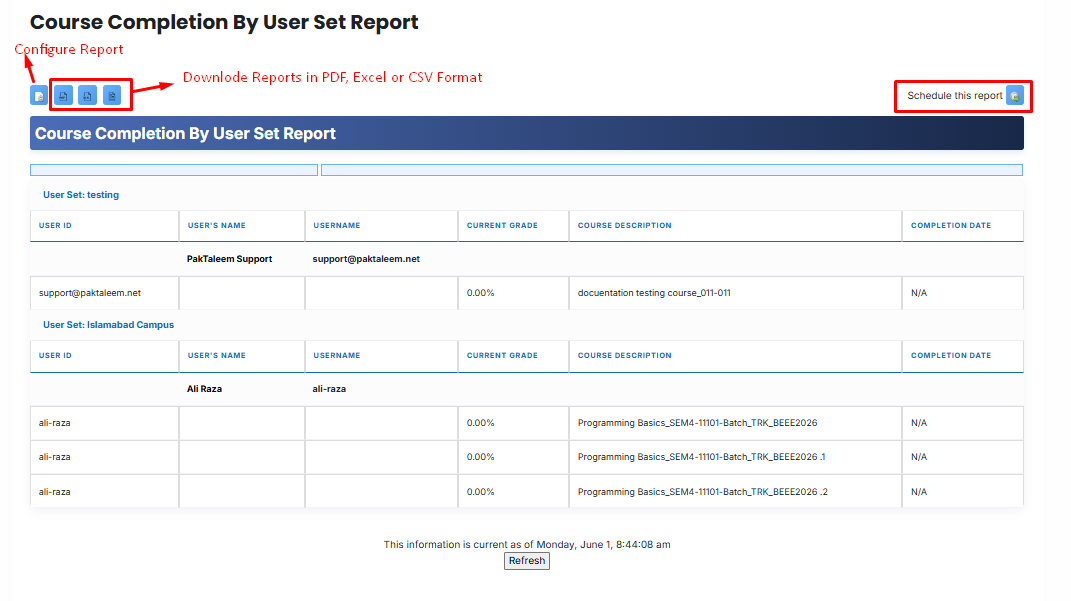Click N/A completion date for docuentation testing course

coord(919,293)
